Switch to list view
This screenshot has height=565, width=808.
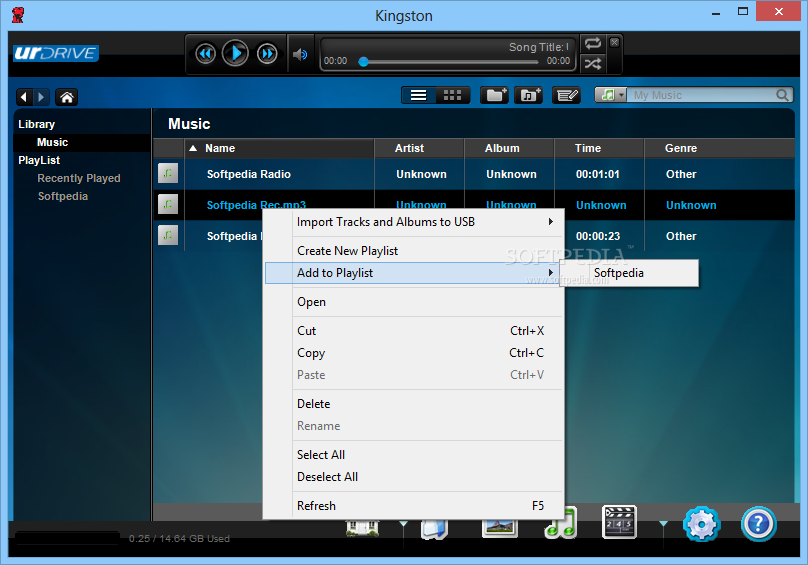[x=418, y=95]
